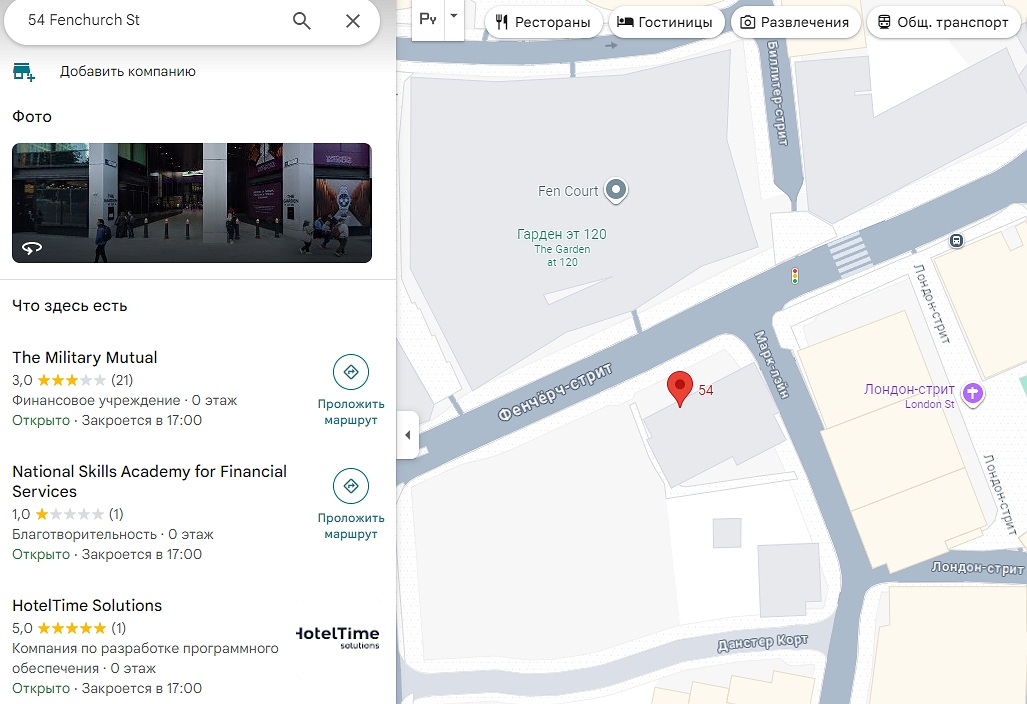Click the add business storefront icon

[24, 71]
